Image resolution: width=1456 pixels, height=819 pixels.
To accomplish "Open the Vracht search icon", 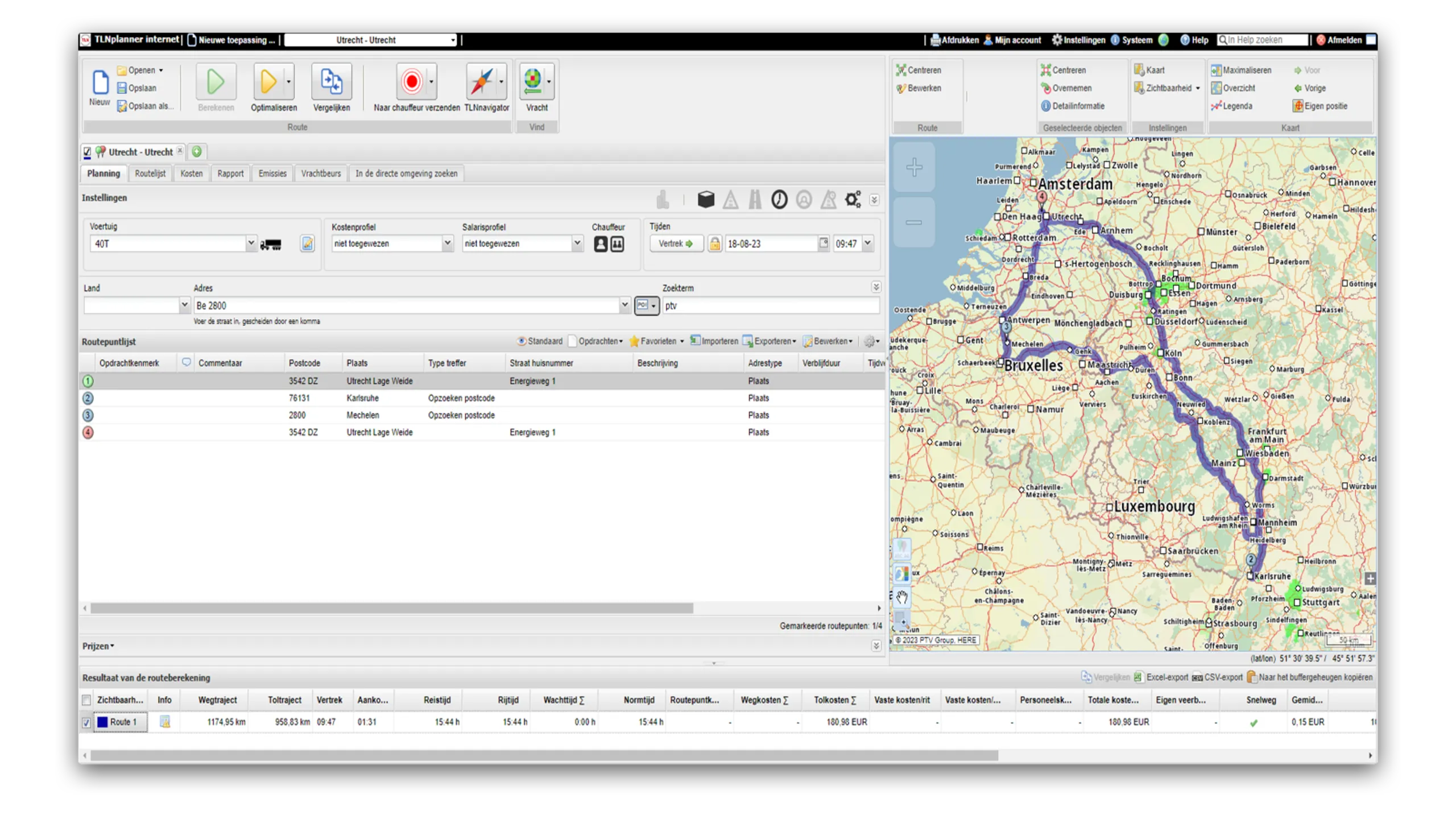I will tap(532, 81).
